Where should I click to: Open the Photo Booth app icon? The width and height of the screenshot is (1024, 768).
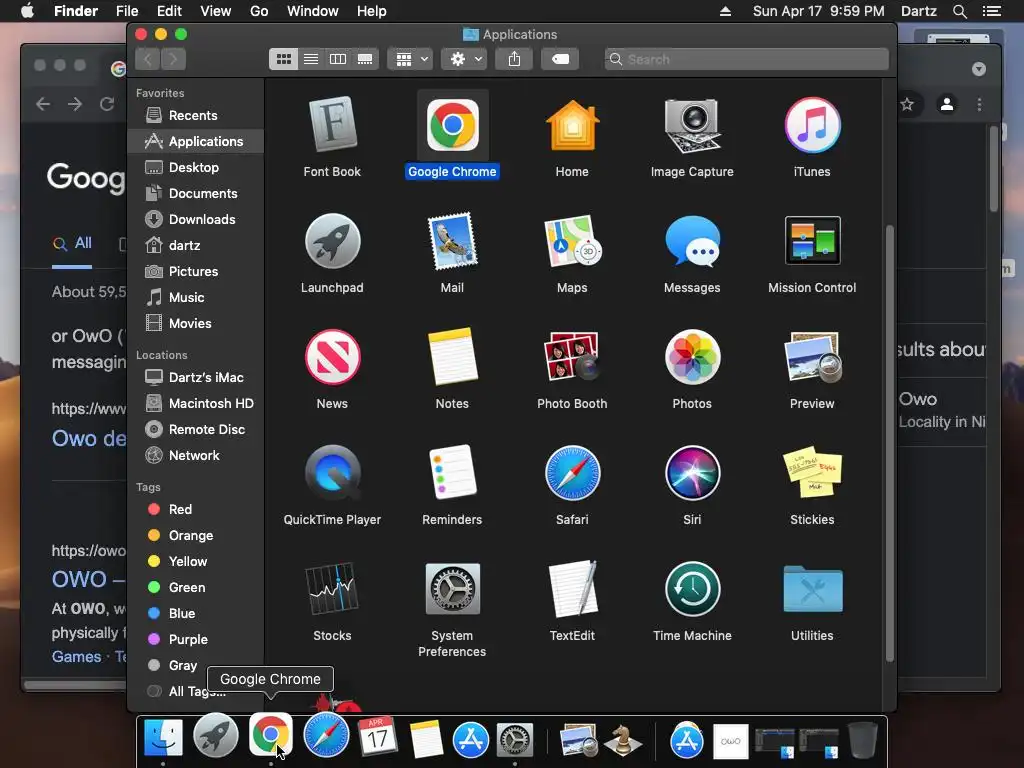572,357
